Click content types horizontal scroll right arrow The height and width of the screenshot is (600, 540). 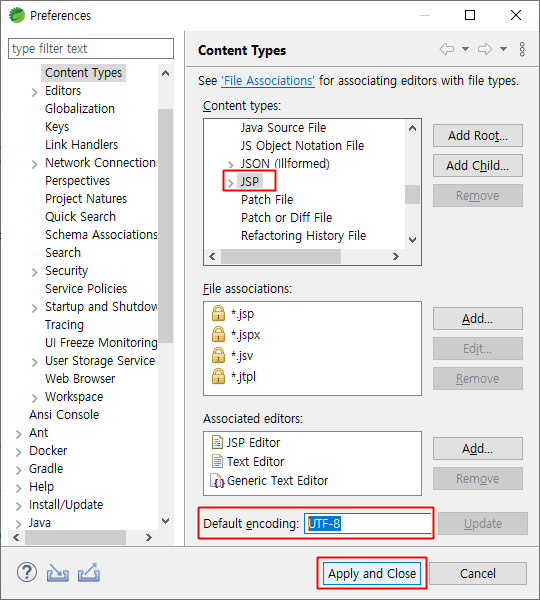[396, 256]
